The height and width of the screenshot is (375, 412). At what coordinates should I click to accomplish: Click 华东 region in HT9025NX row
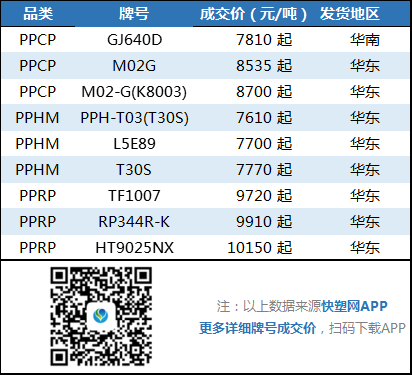[x=365, y=248]
